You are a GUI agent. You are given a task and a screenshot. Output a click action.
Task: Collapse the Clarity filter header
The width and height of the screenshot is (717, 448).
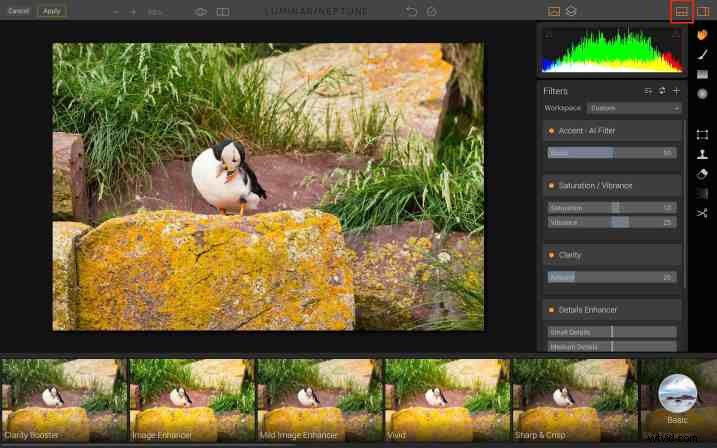point(612,255)
